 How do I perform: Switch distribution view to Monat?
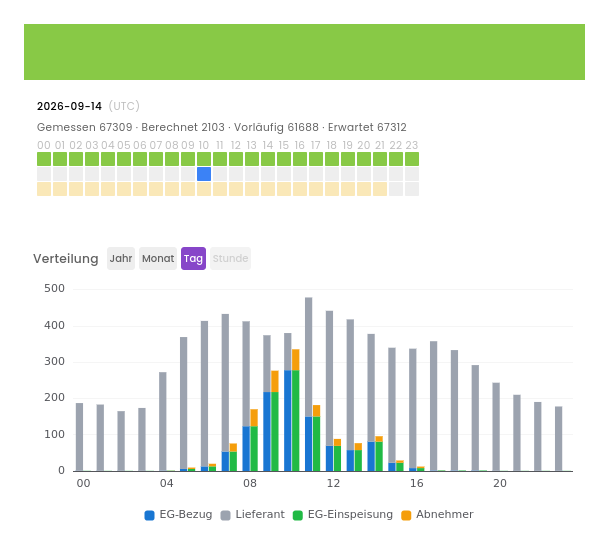(158, 258)
